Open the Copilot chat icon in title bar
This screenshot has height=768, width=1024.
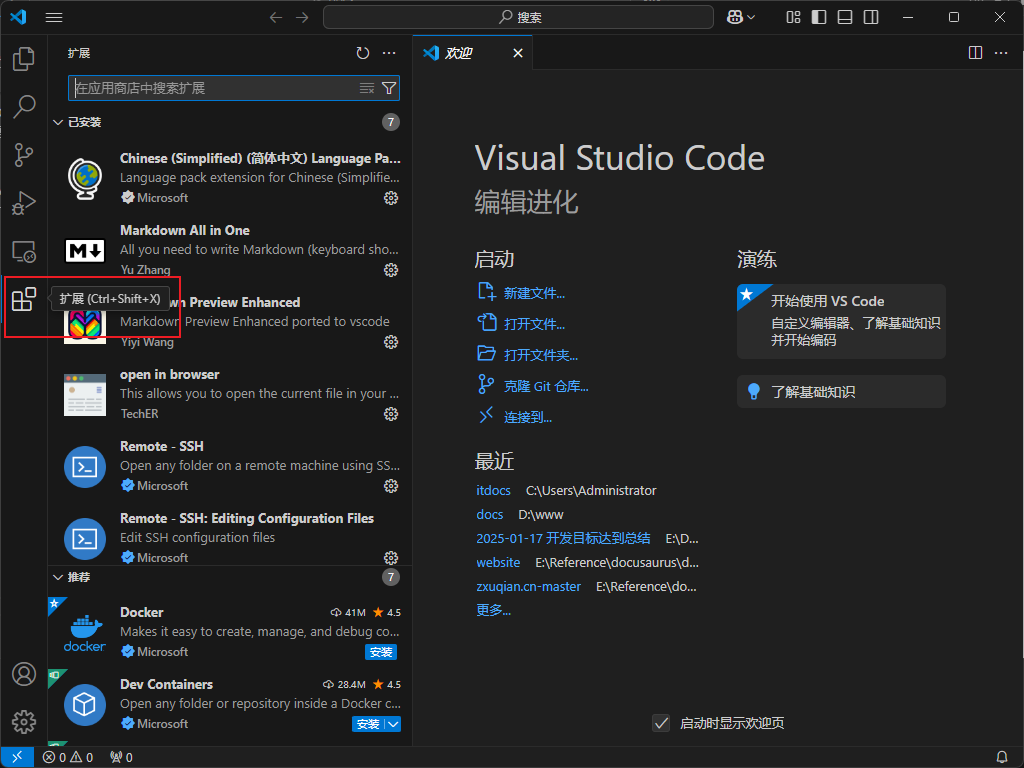tap(735, 18)
